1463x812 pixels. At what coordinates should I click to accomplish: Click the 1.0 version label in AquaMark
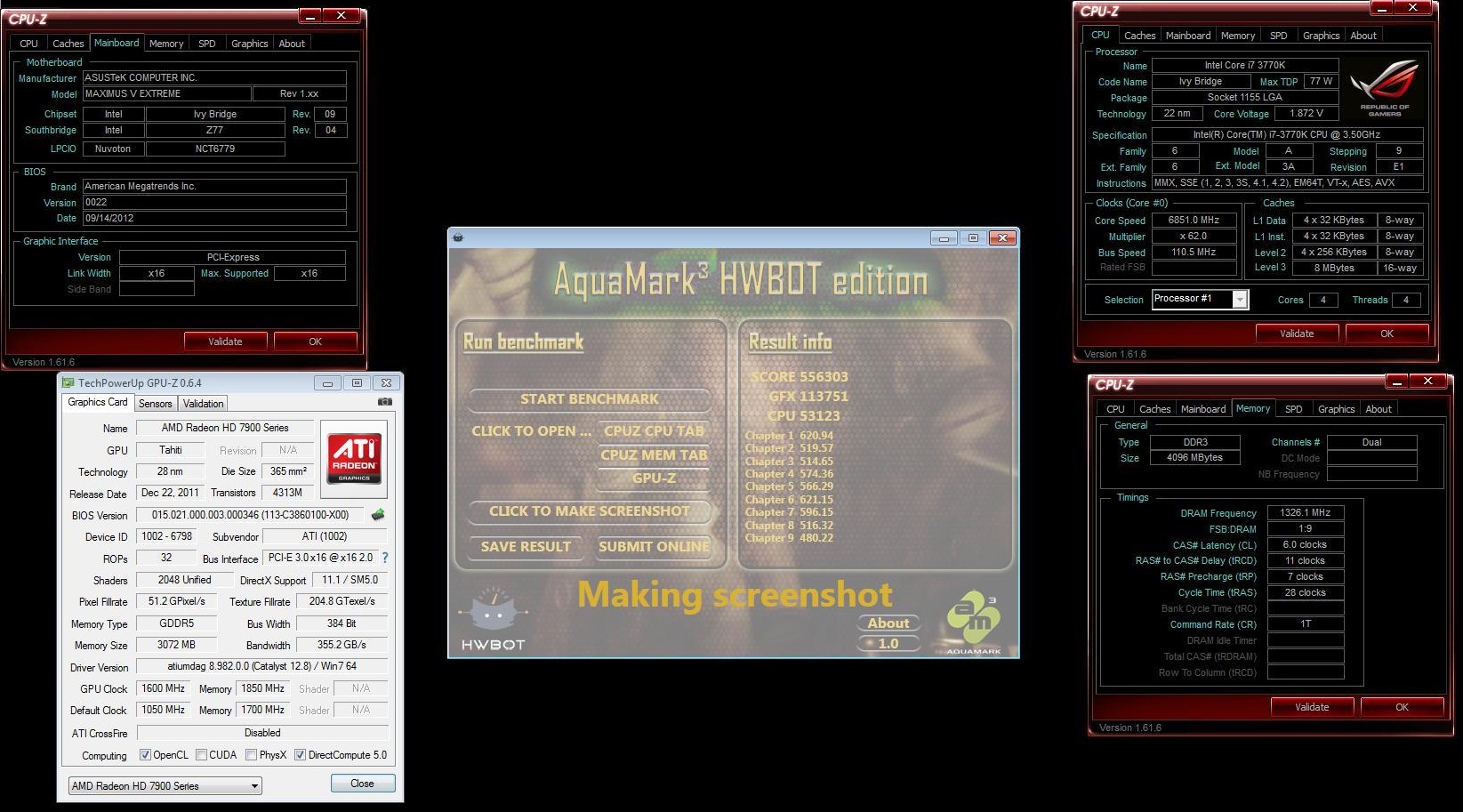click(888, 643)
